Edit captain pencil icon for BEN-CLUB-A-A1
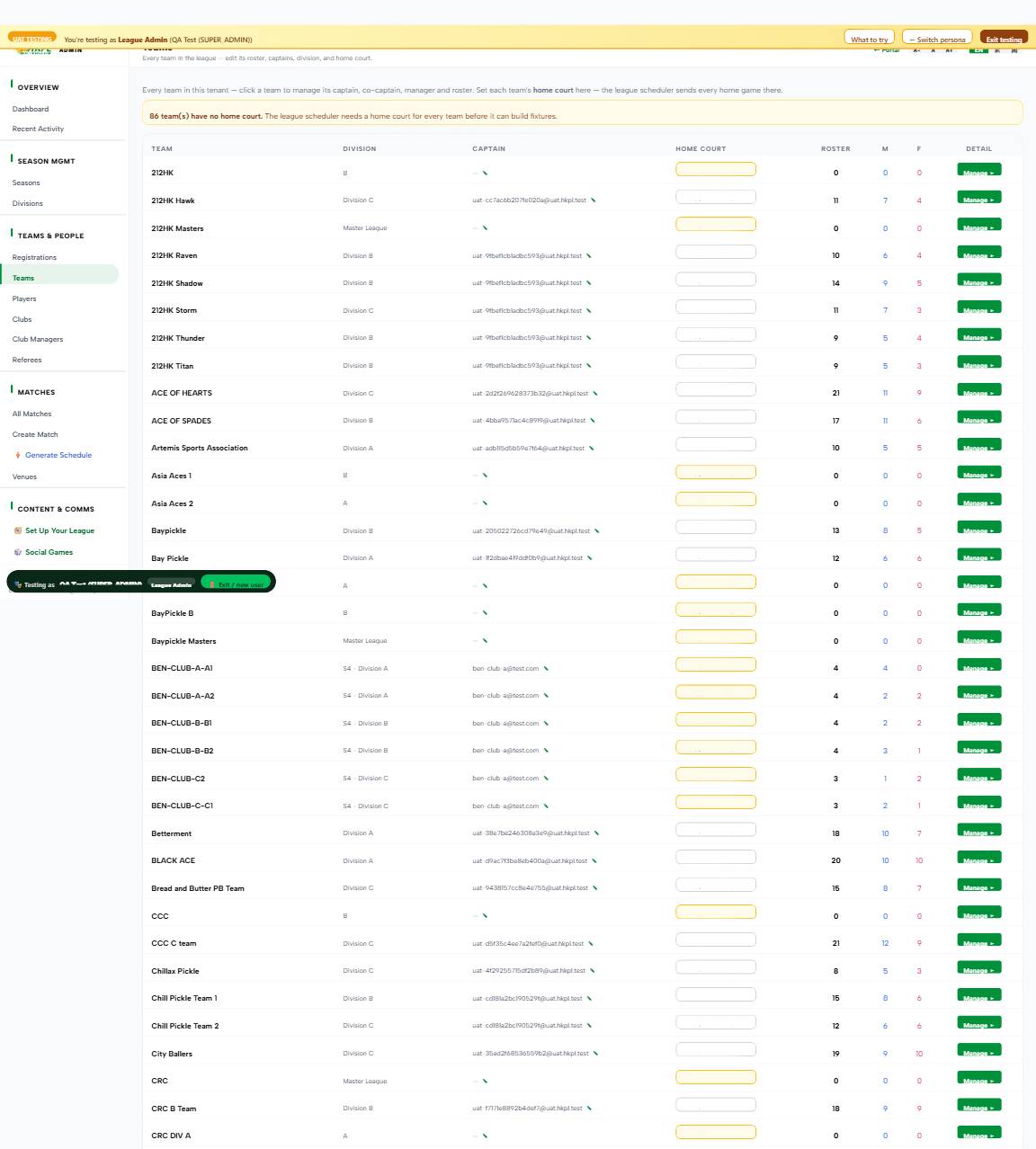Image resolution: width=1036 pixels, height=1149 pixels. pyautogui.click(x=546, y=668)
